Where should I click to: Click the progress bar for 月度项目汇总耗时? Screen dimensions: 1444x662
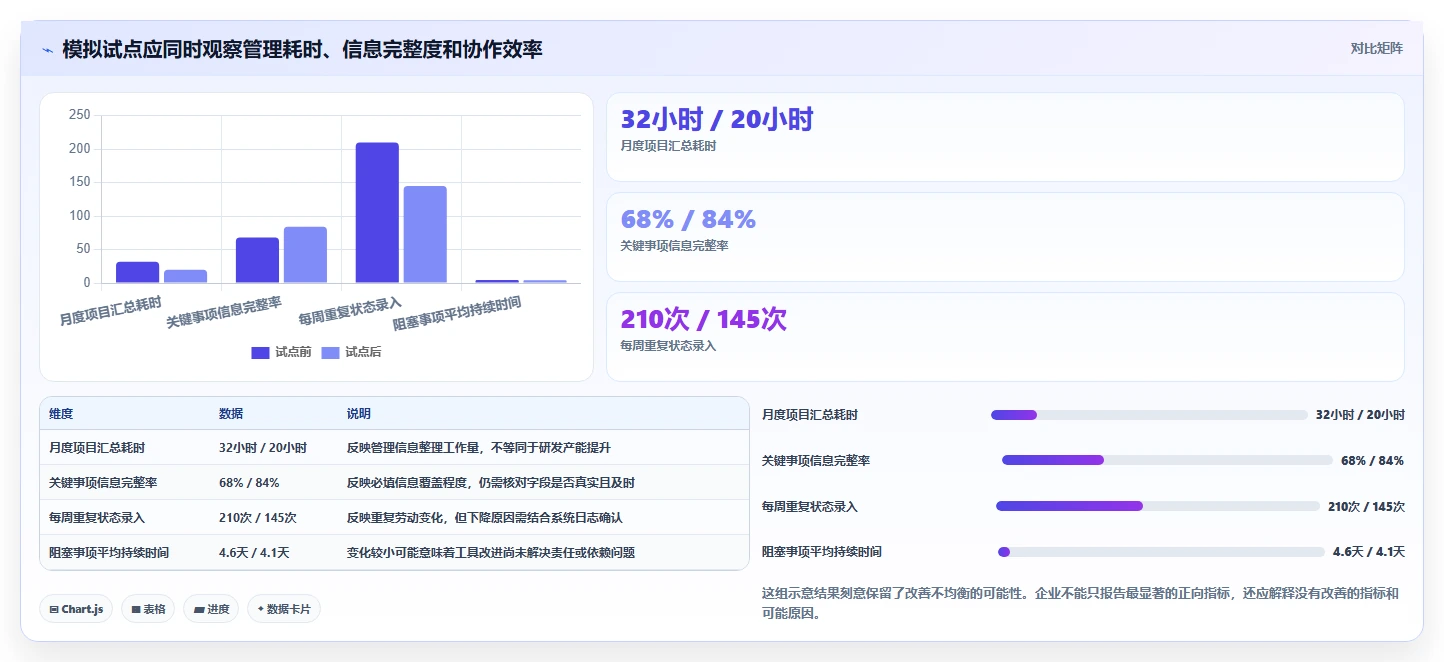pyautogui.click(x=1149, y=415)
